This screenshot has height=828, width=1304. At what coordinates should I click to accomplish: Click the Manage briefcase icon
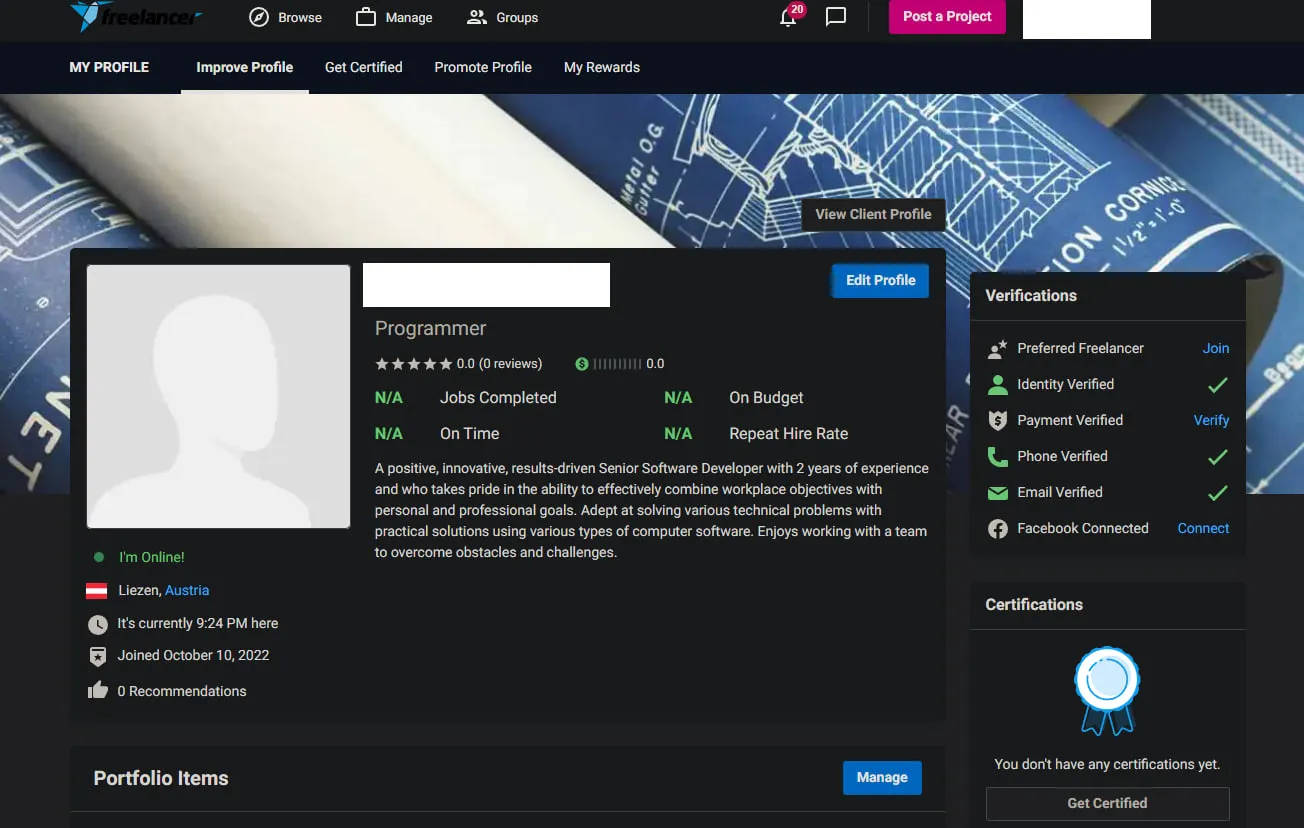[366, 17]
